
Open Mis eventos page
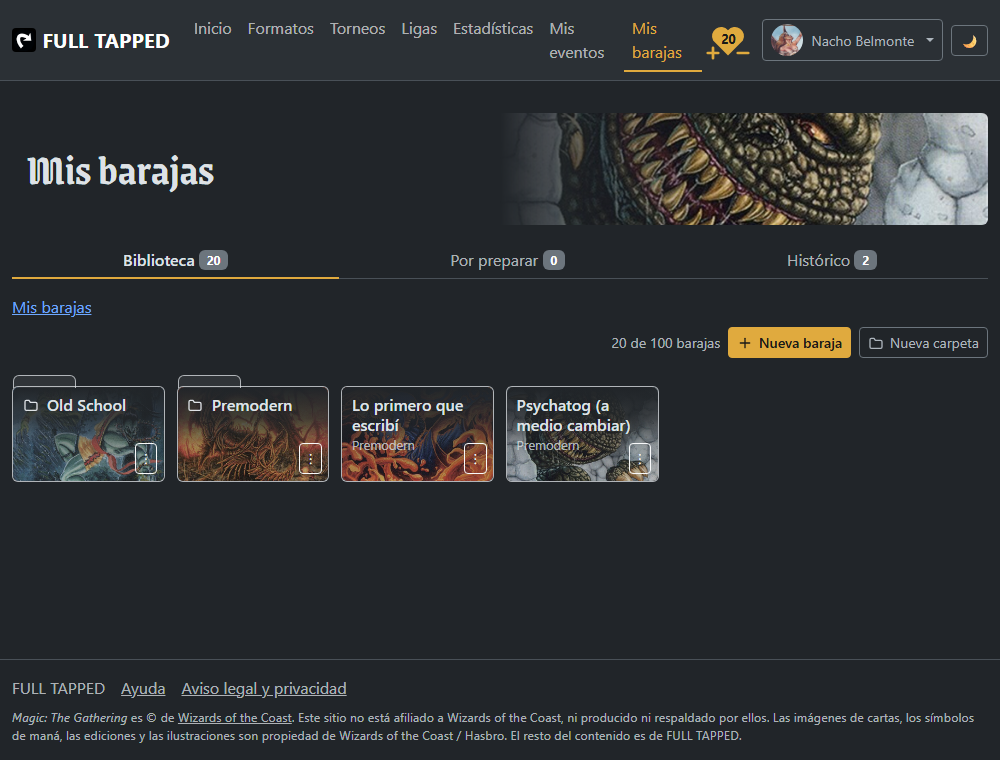pyautogui.click(x=577, y=41)
